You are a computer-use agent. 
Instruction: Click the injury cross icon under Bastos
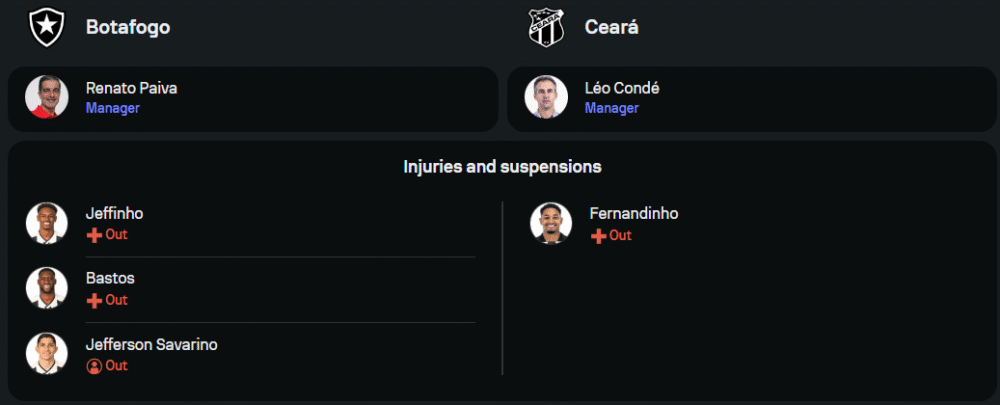point(94,301)
